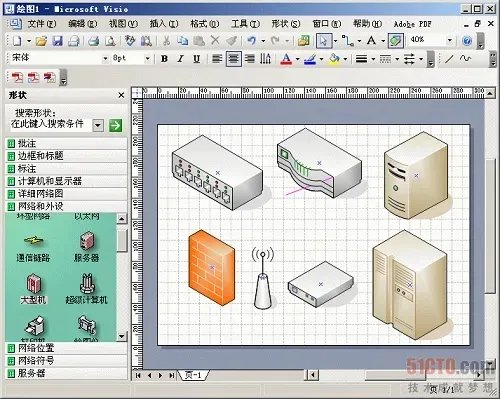Toggle the ink tool button beside the zoom box
The height and width of the screenshot is (399, 500).
396,41
